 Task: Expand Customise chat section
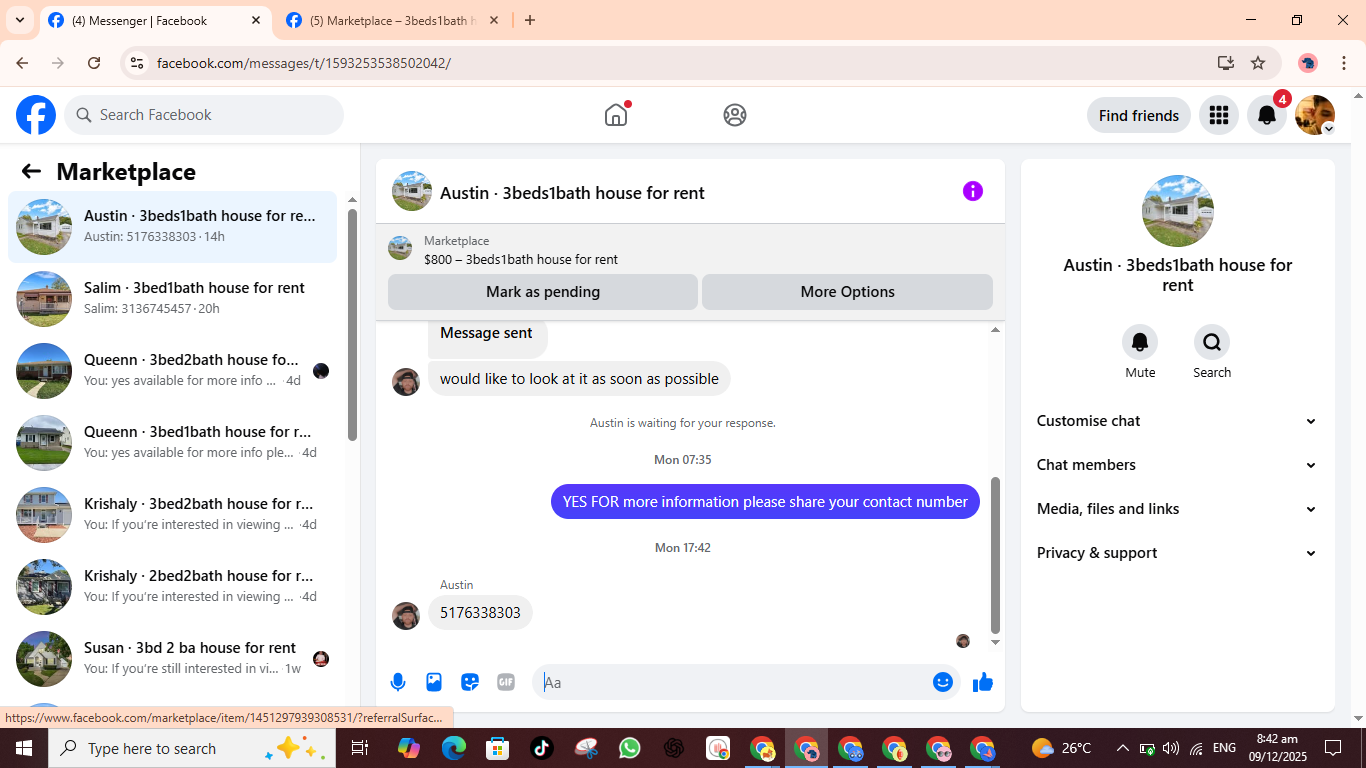pyautogui.click(x=1177, y=421)
